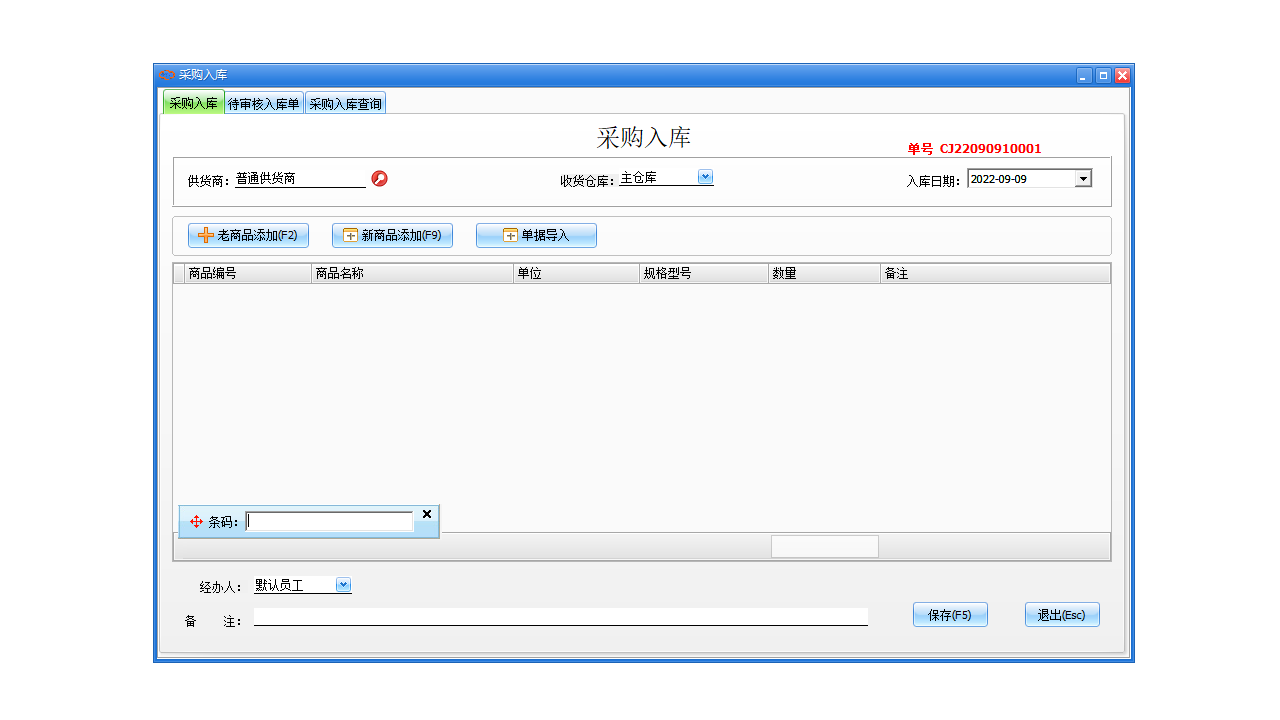Click the 备注 remarks input field
The width and height of the screenshot is (1280, 720).
point(560,617)
